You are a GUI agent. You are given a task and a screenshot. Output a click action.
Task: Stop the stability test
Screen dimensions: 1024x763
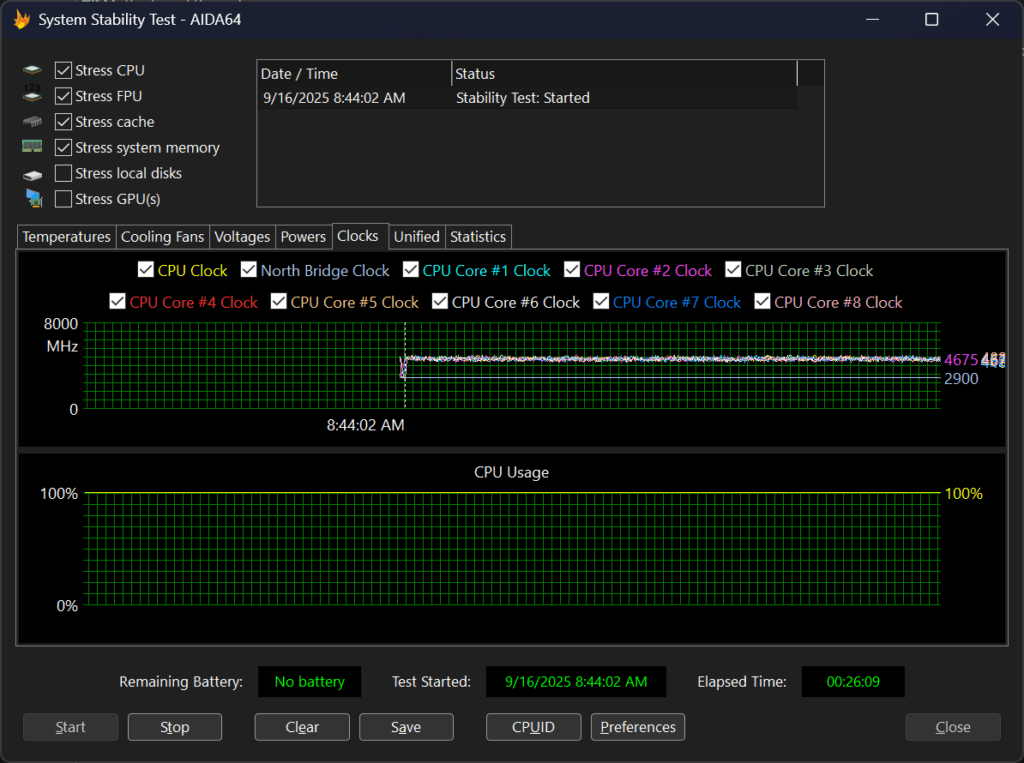point(175,727)
